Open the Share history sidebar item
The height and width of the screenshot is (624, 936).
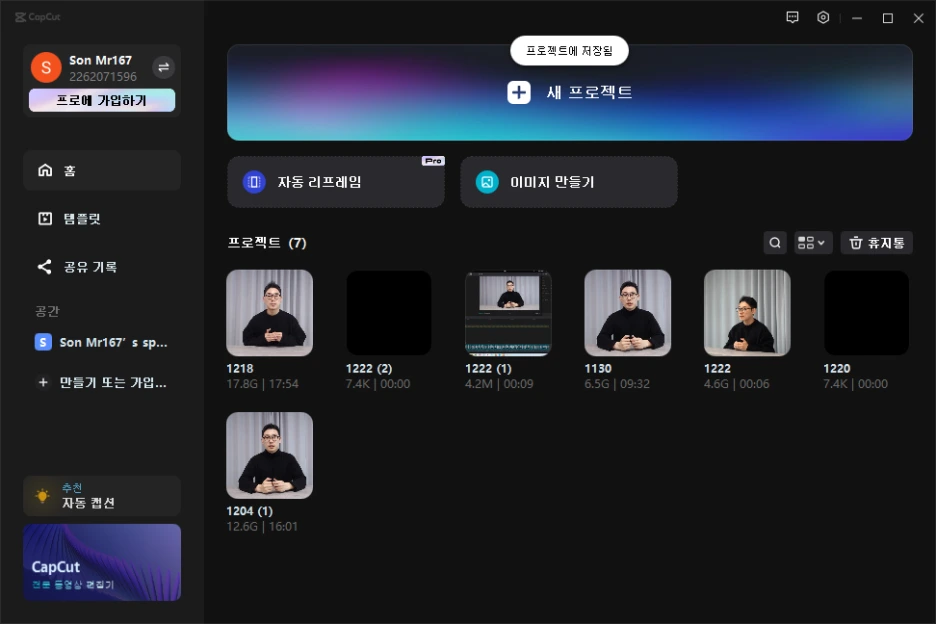click(102, 267)
